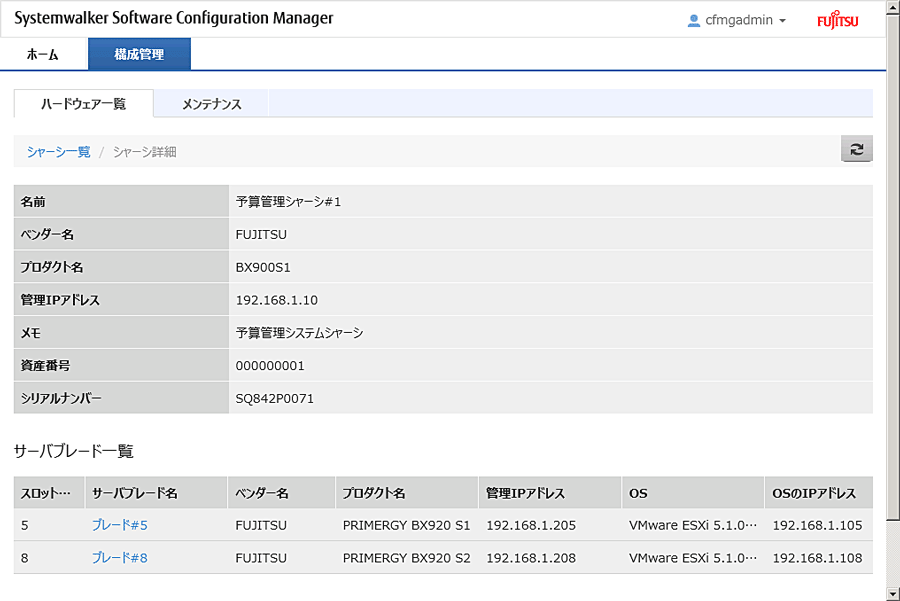Click the FUJITSU logo
This screenshot has height=601, width=900.
click(837, 20)
